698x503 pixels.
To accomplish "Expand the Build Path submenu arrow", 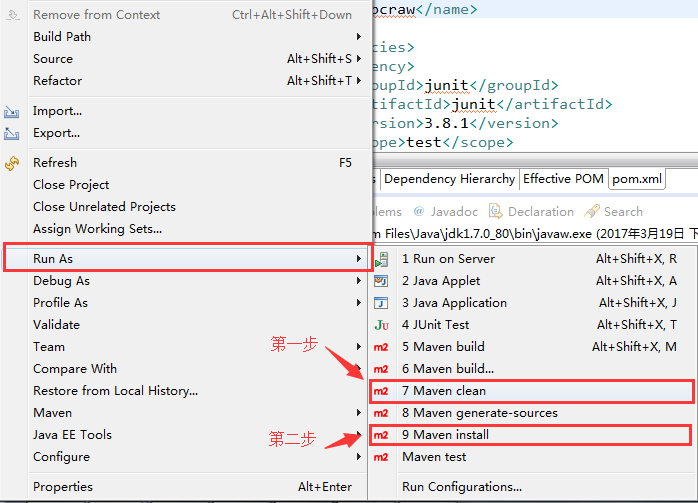I will [359, 37].
